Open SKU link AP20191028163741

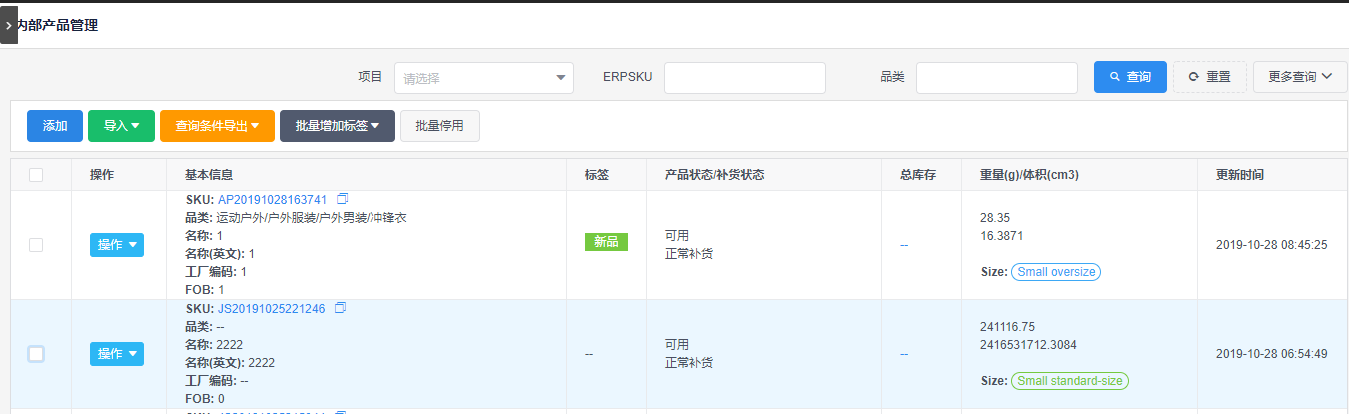[272, 200]
